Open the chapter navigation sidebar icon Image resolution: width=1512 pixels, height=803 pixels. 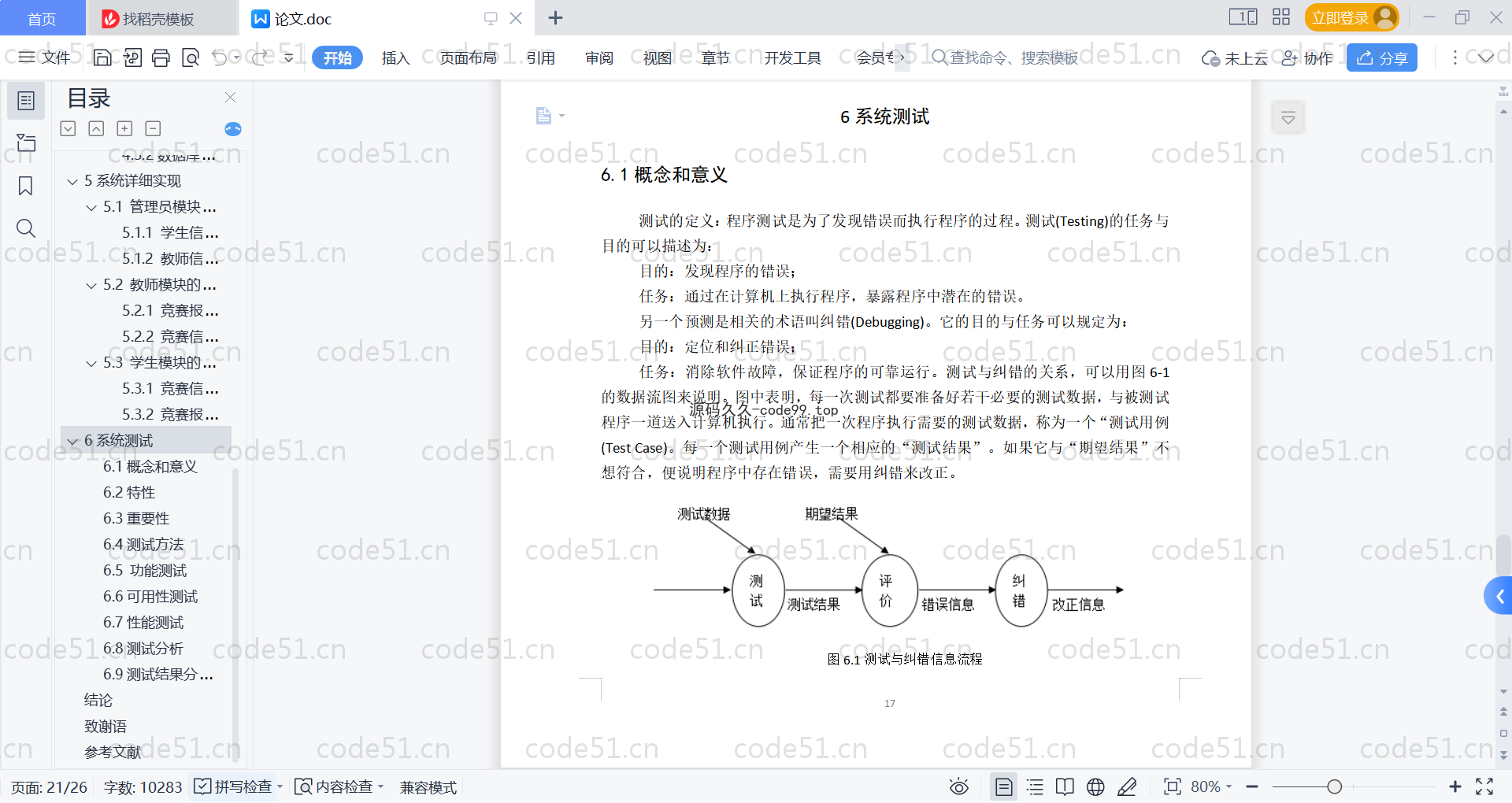[26, 142]
